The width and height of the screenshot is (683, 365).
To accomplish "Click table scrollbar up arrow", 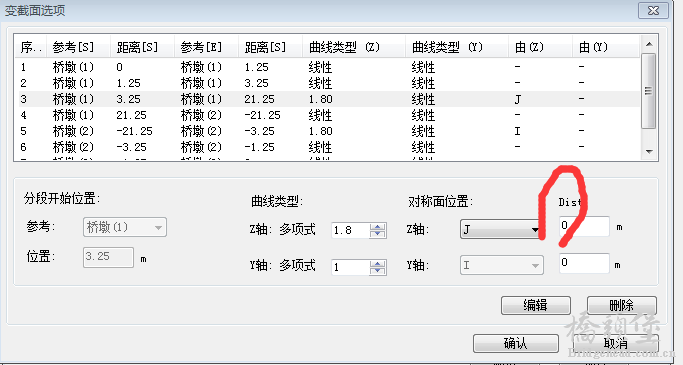I will (649, 44).
